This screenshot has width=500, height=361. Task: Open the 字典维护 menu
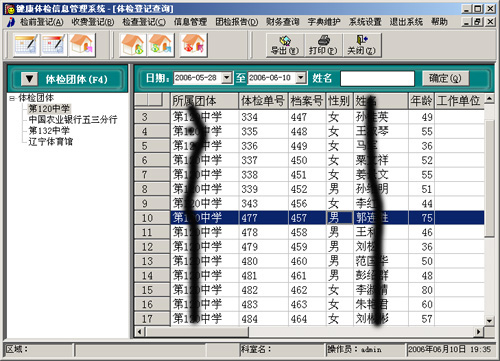[324, 22]
